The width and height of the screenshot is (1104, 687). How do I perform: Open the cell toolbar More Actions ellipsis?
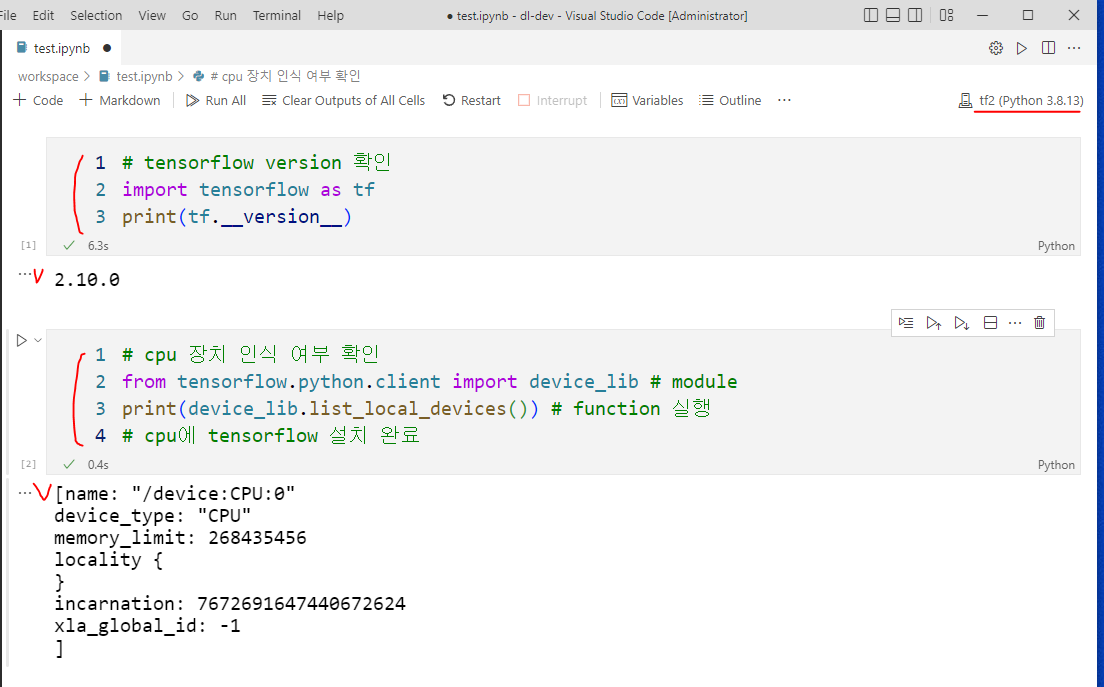pos(1015,323)
